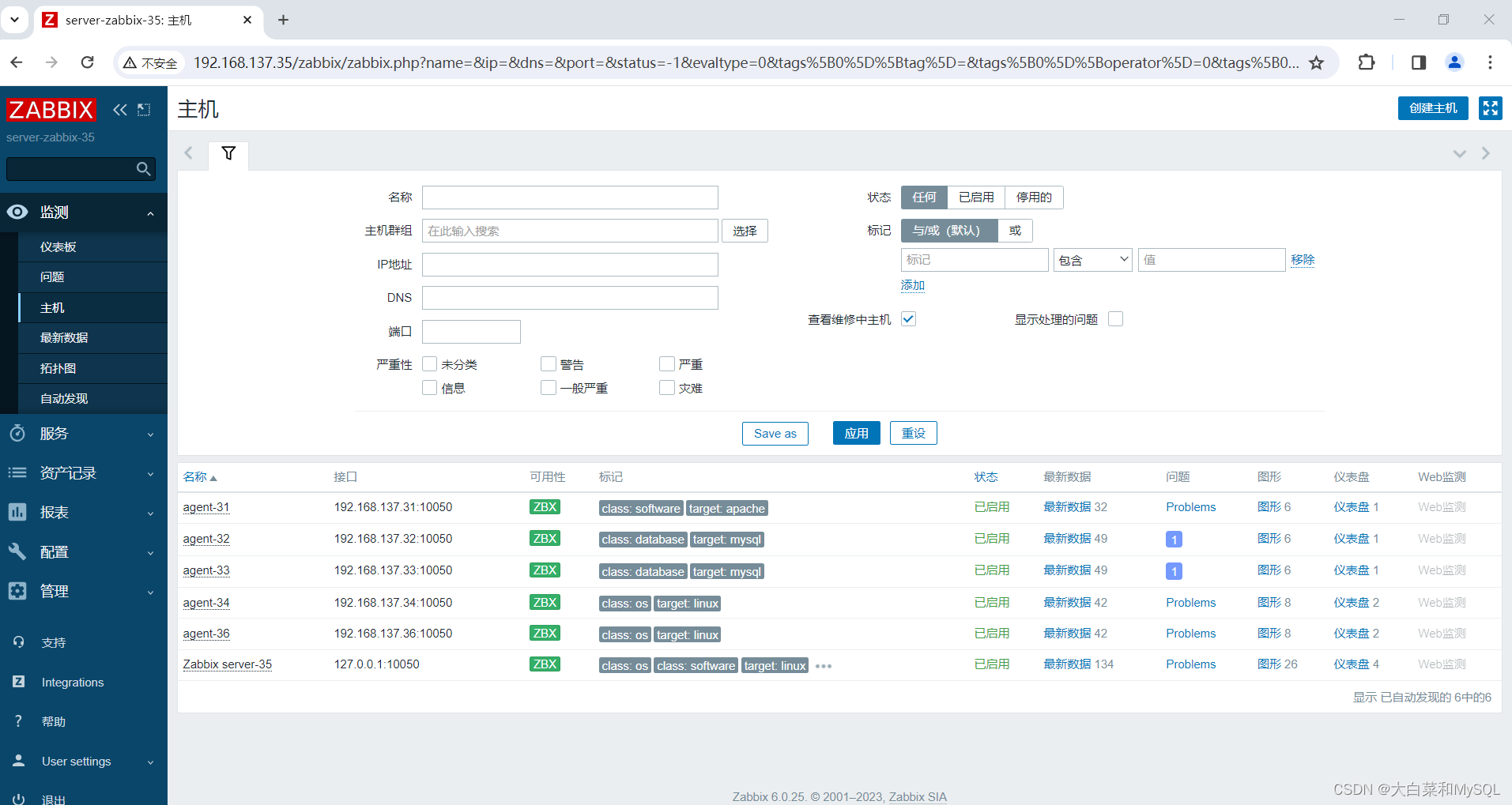Screen dimensions: 1512x805
Task: Open 问题 in the sidebar
Action: pos(92,277)
